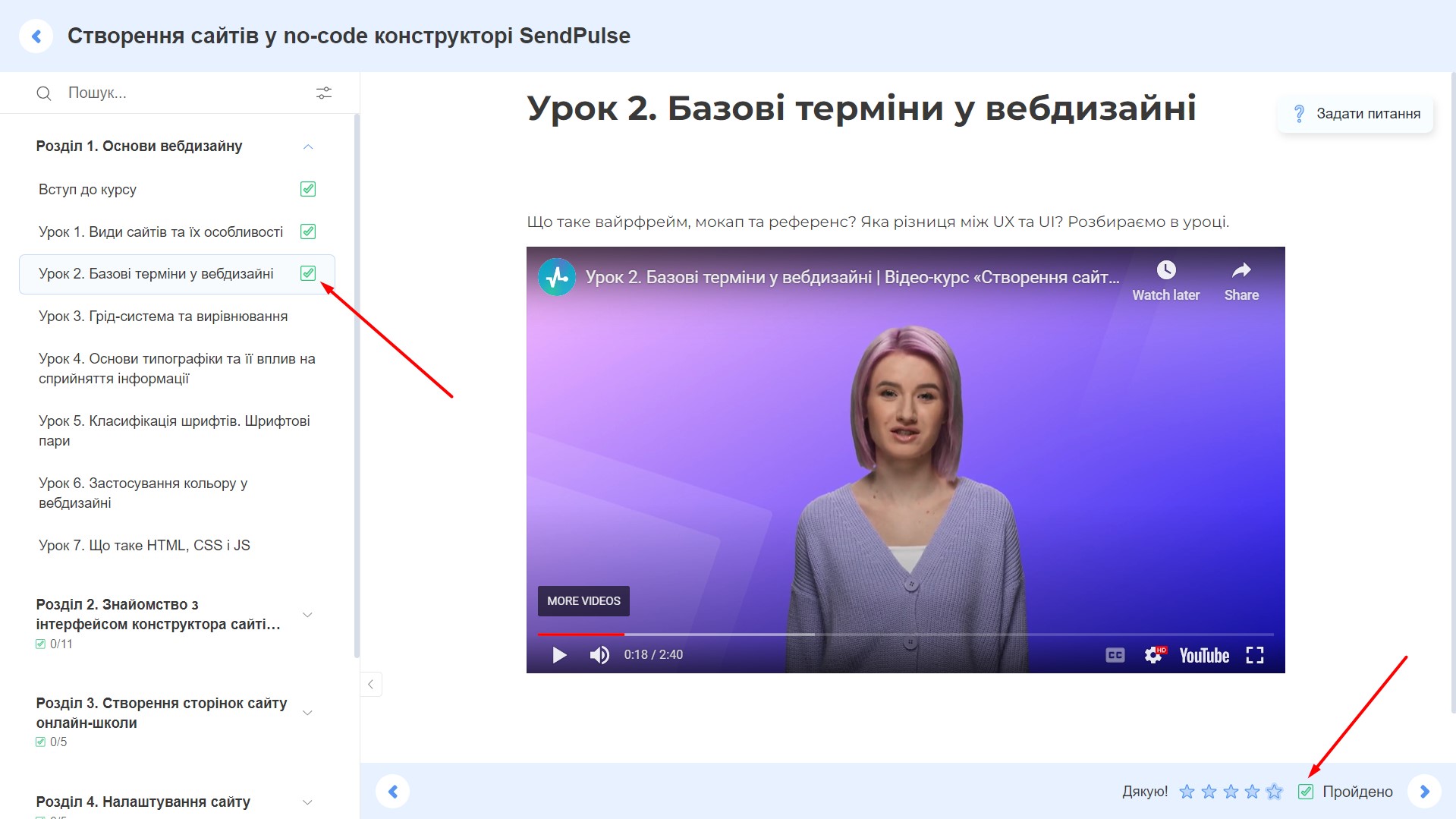Toggle closed captions on the video
1456x819 pixels.
coord(1115,655)
